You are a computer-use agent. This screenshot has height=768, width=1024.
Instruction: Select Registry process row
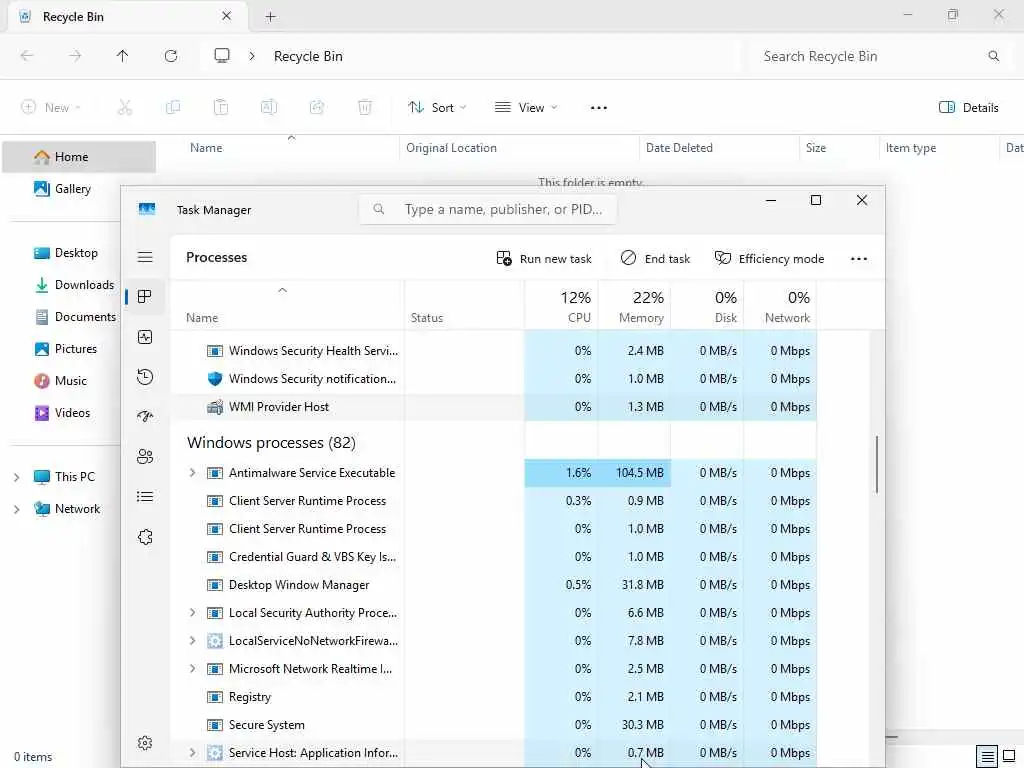point(494,697)
